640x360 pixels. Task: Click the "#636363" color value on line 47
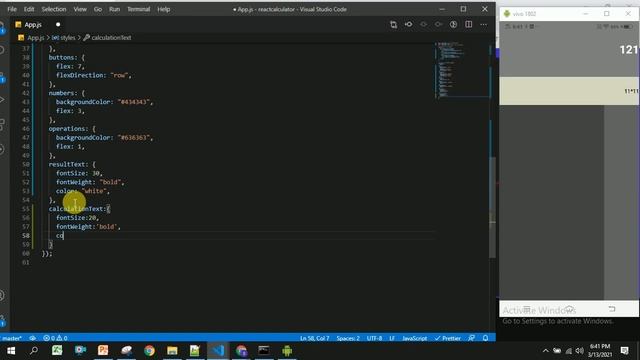pyautogui.click(x=134, y=138)
